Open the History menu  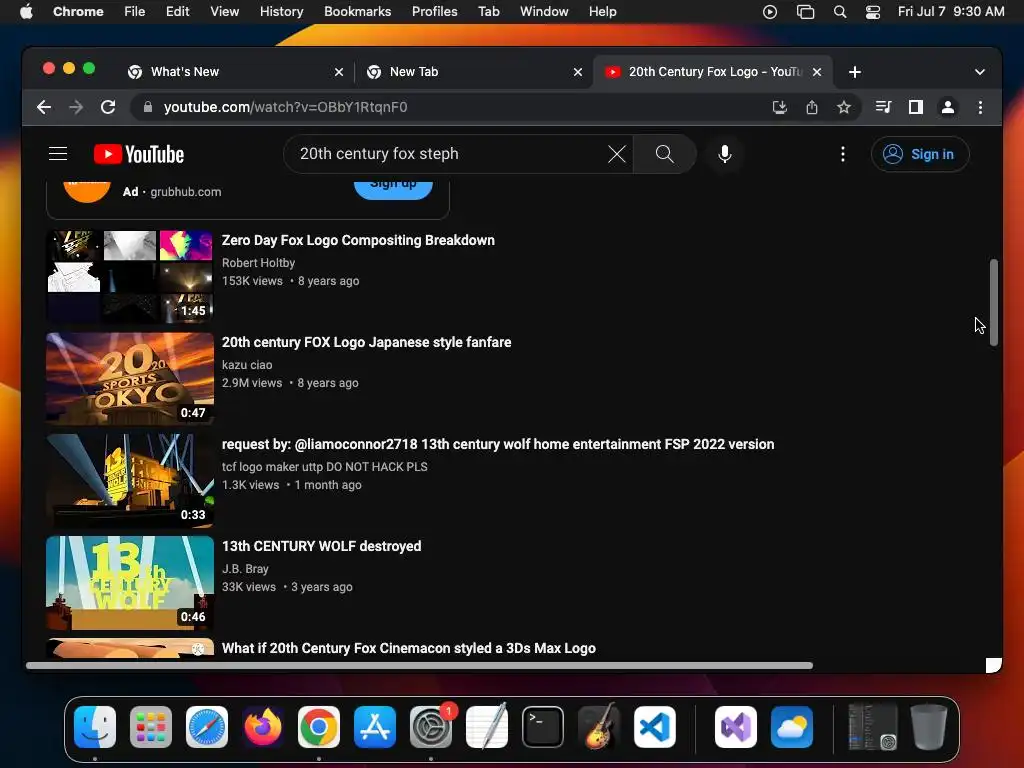click(281, 12)
